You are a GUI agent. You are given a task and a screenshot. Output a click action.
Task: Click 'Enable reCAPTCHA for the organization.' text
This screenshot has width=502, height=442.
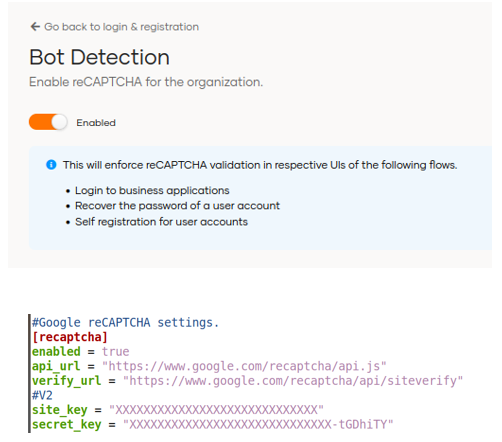click(146, 82)
